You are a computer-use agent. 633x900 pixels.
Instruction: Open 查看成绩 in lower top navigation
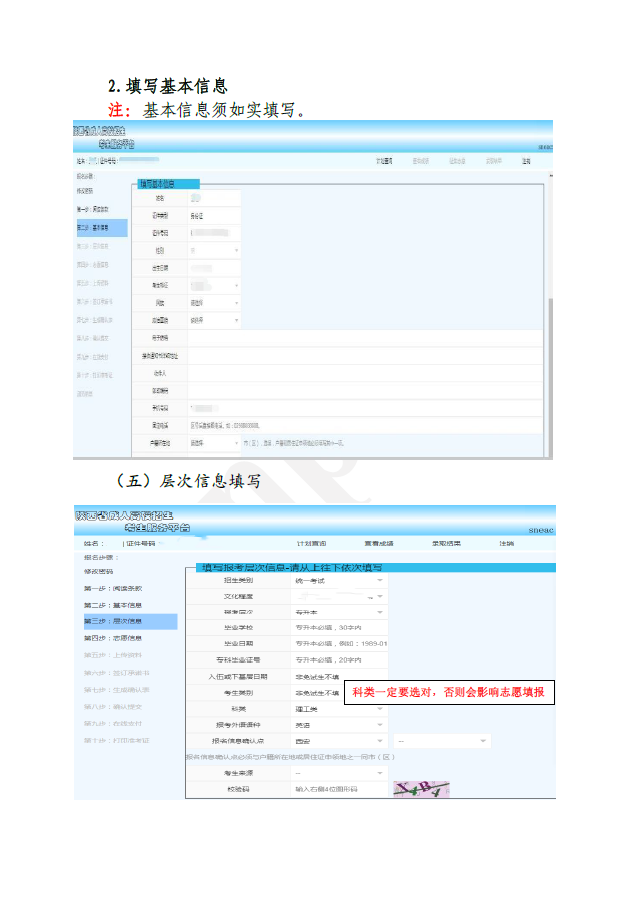click(378, 543)
